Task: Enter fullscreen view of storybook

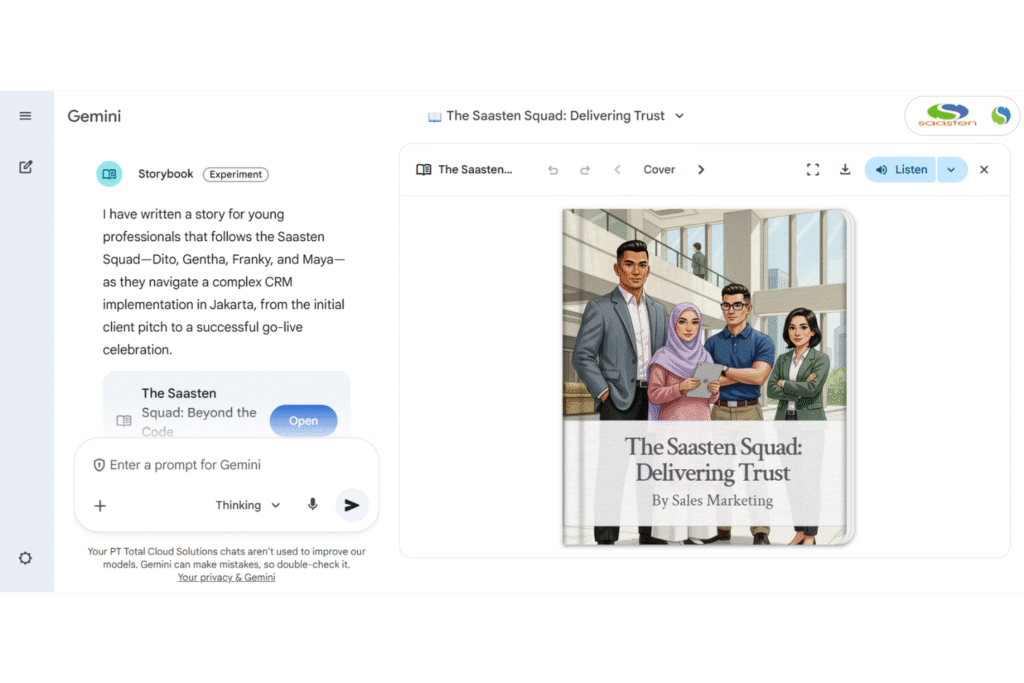Action: pos(813,170)
